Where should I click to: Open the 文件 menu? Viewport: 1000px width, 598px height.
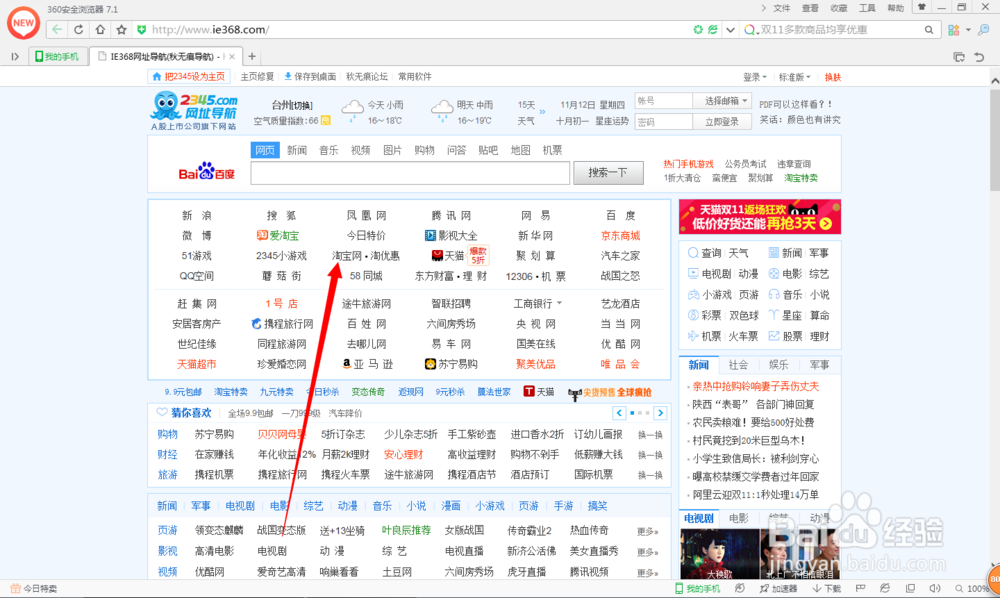pos(782,8)
